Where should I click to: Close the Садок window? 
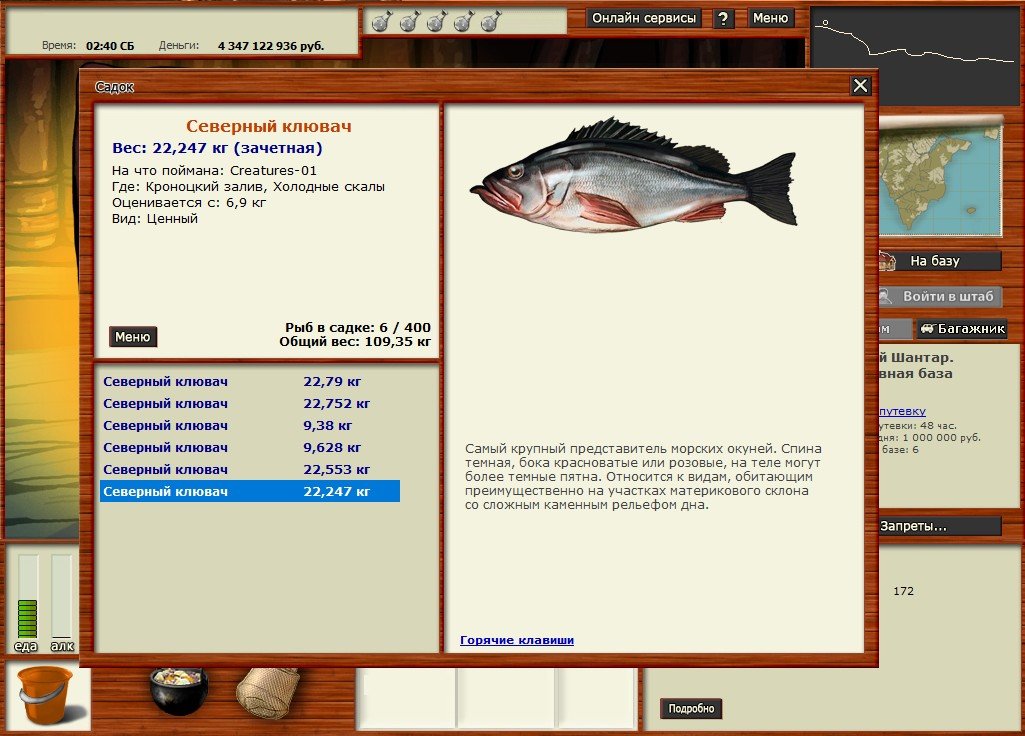(x=860, y=86)
